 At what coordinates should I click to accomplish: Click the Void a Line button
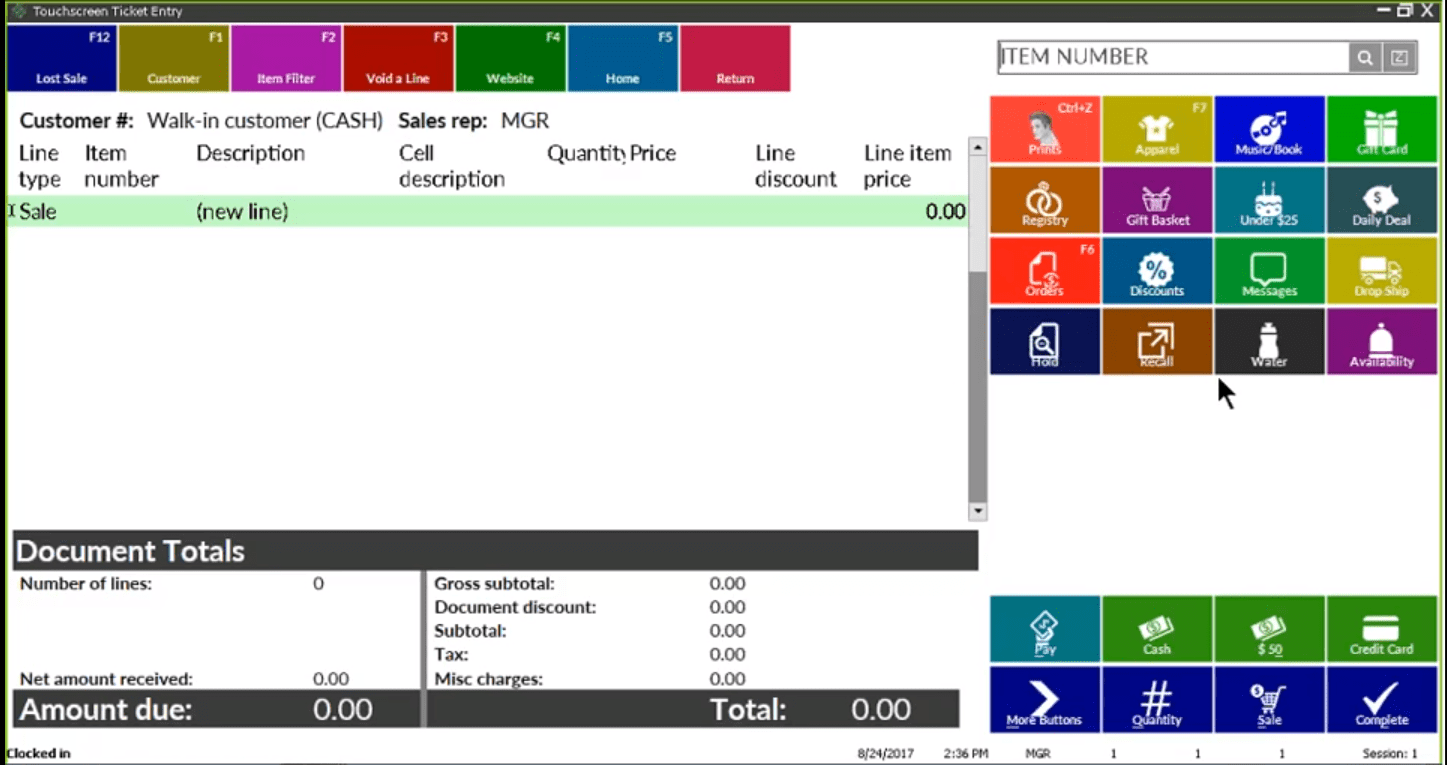coord(398,59)
